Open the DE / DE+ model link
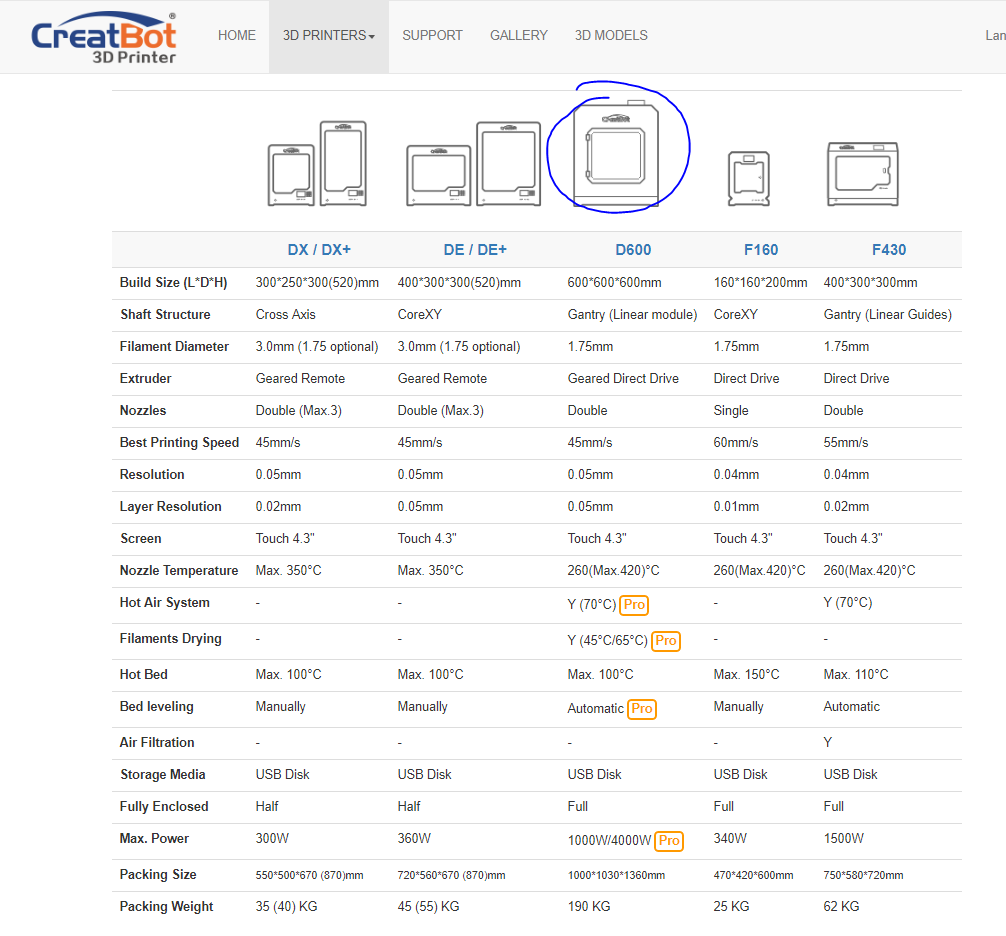 pos(475,250)
